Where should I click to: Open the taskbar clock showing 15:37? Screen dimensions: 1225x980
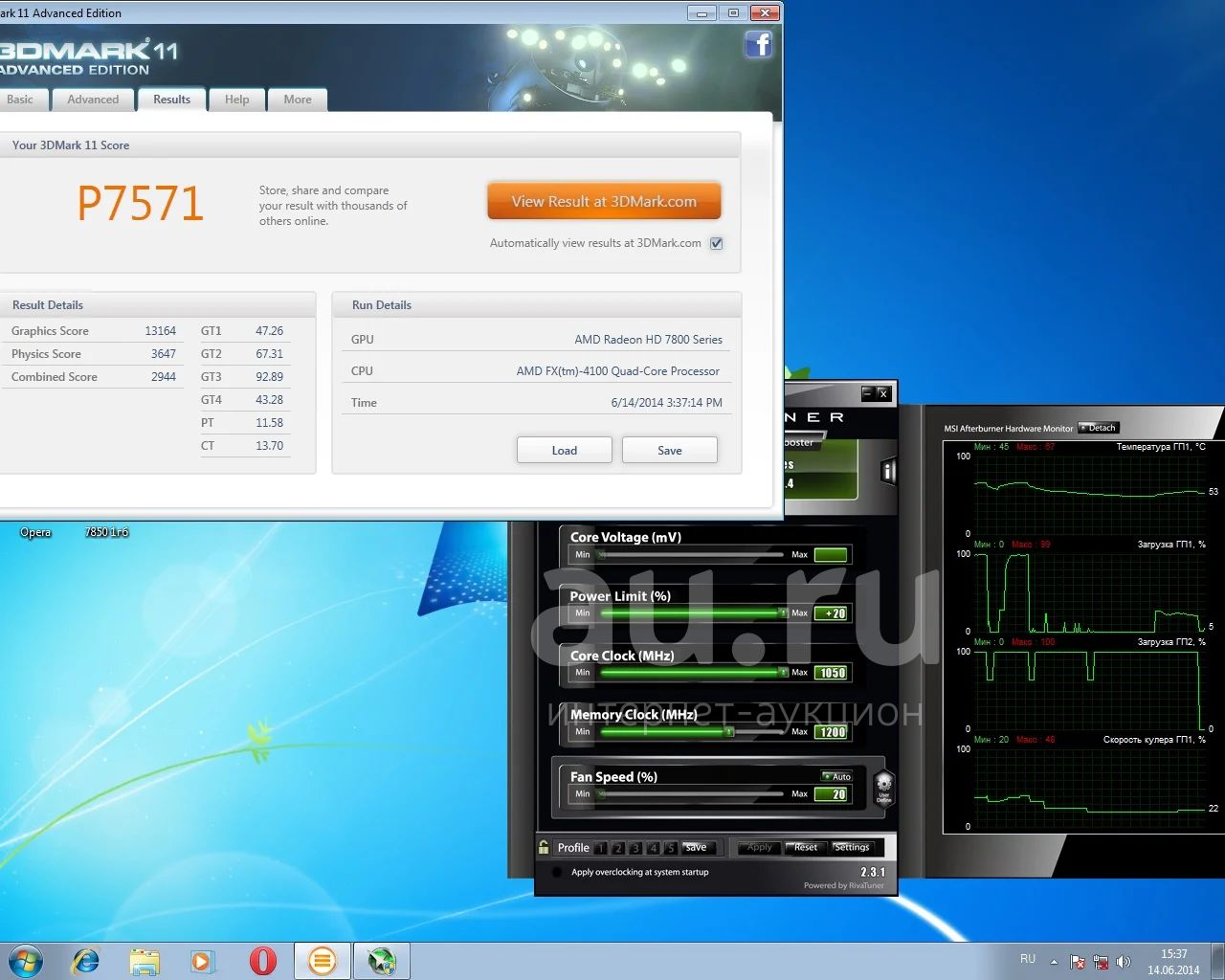click(1174, 961)
